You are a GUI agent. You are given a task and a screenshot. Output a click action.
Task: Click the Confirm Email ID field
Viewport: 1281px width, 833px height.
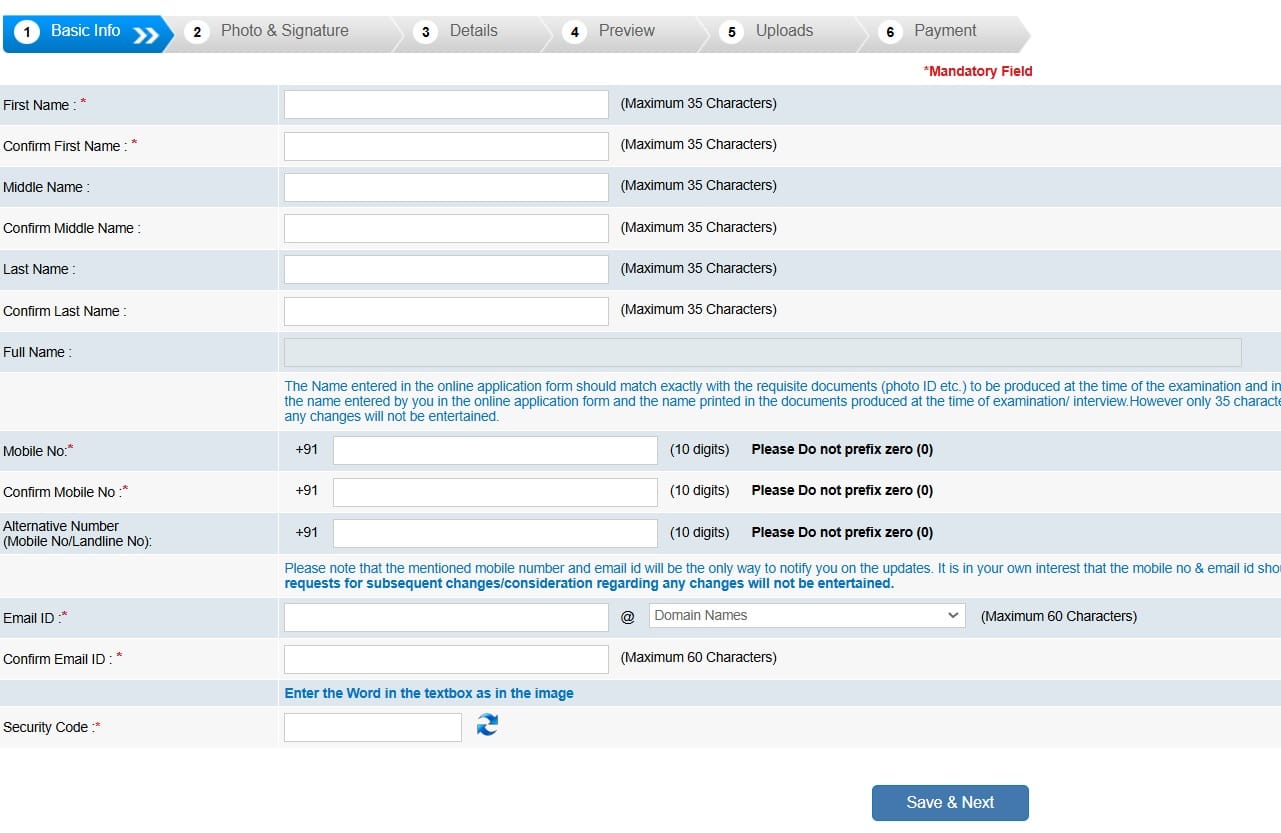[446, 659]
